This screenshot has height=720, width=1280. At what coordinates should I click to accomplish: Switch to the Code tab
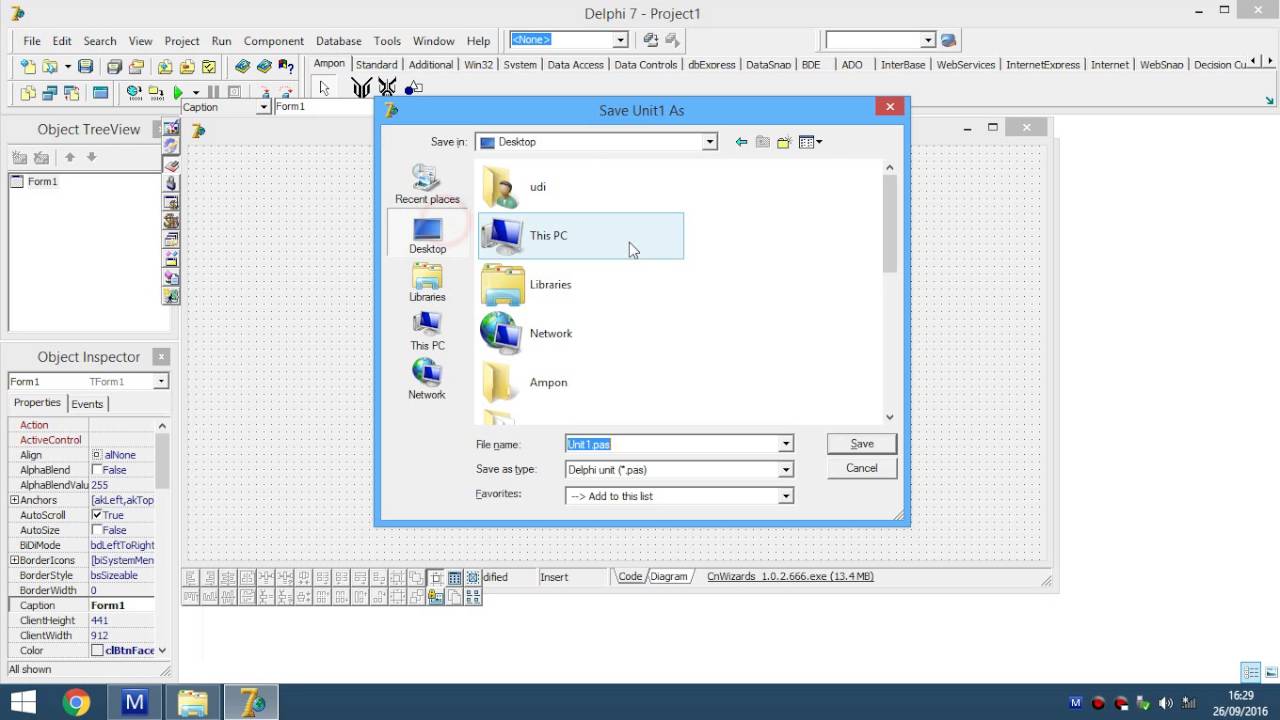pos(630,576)
